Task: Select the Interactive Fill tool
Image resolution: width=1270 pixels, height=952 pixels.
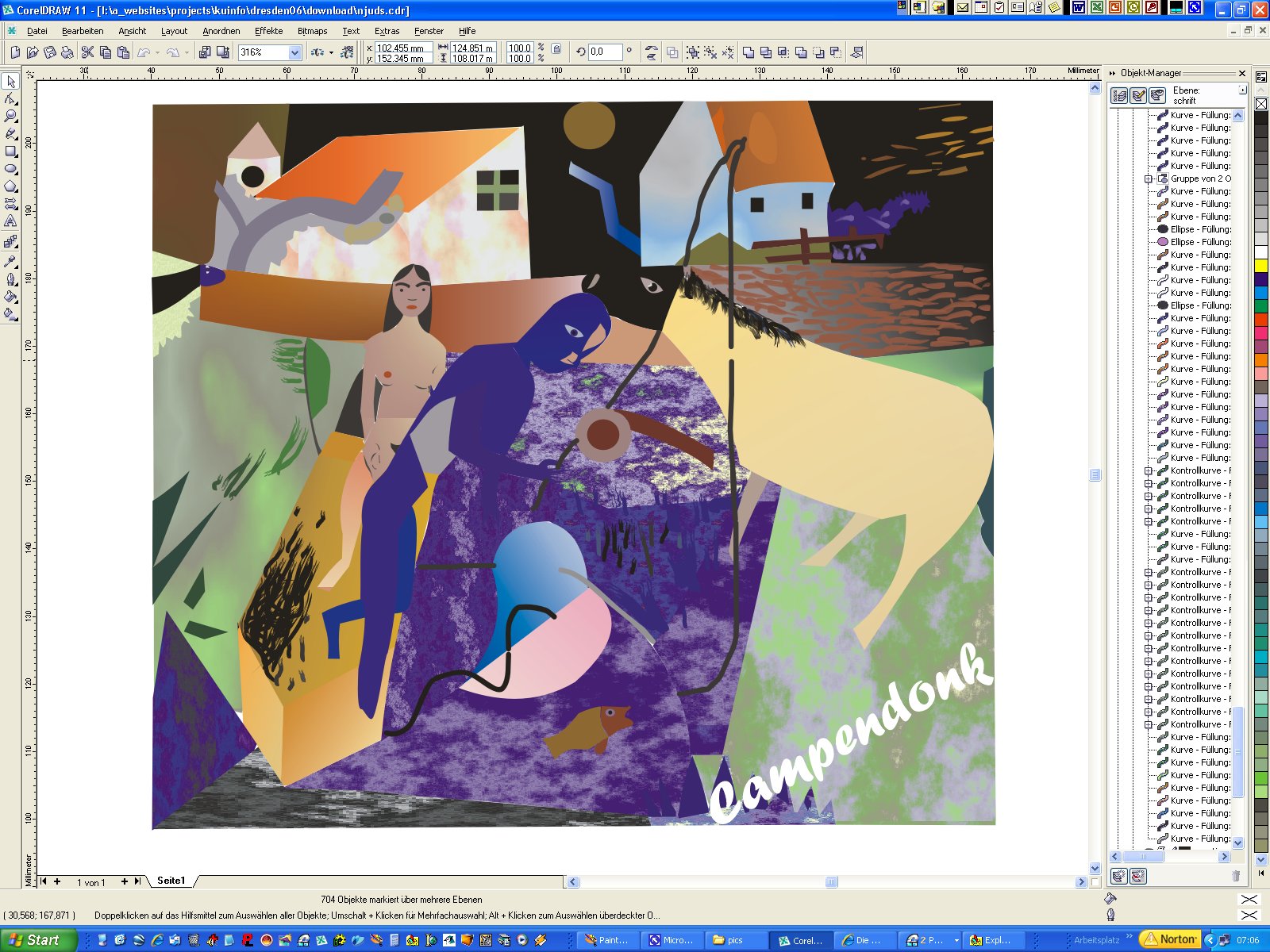Action: tap(10, 313)
